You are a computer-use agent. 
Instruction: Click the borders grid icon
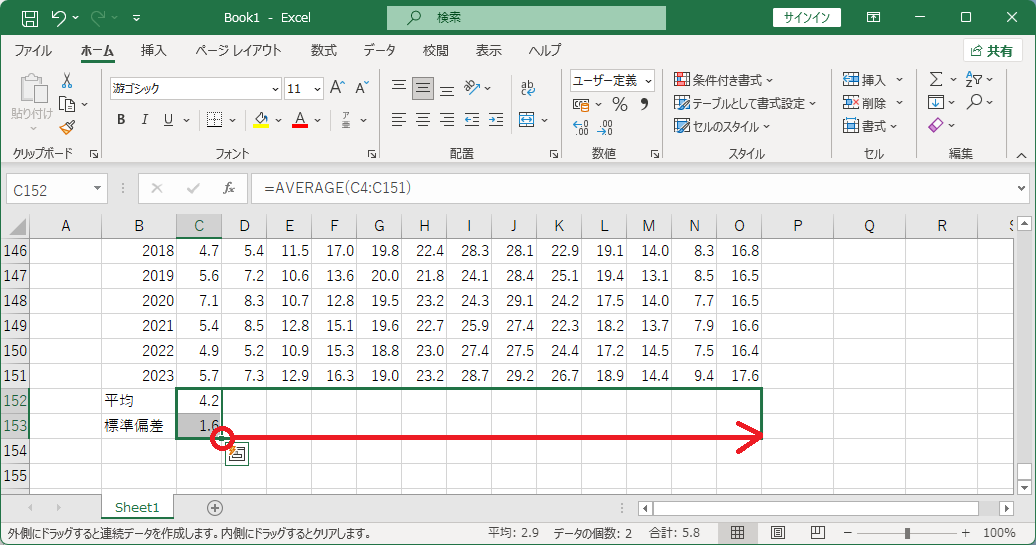214,120
